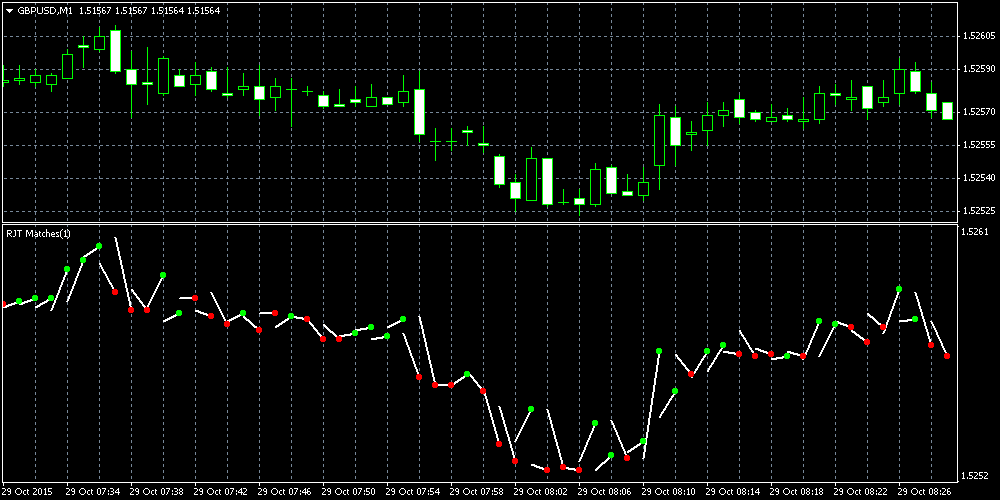Image resolution: width=1000 pixels, height=500 pixels.
Task: Select the GBPUSD,M1 chart title text
Action: (45, 11)
